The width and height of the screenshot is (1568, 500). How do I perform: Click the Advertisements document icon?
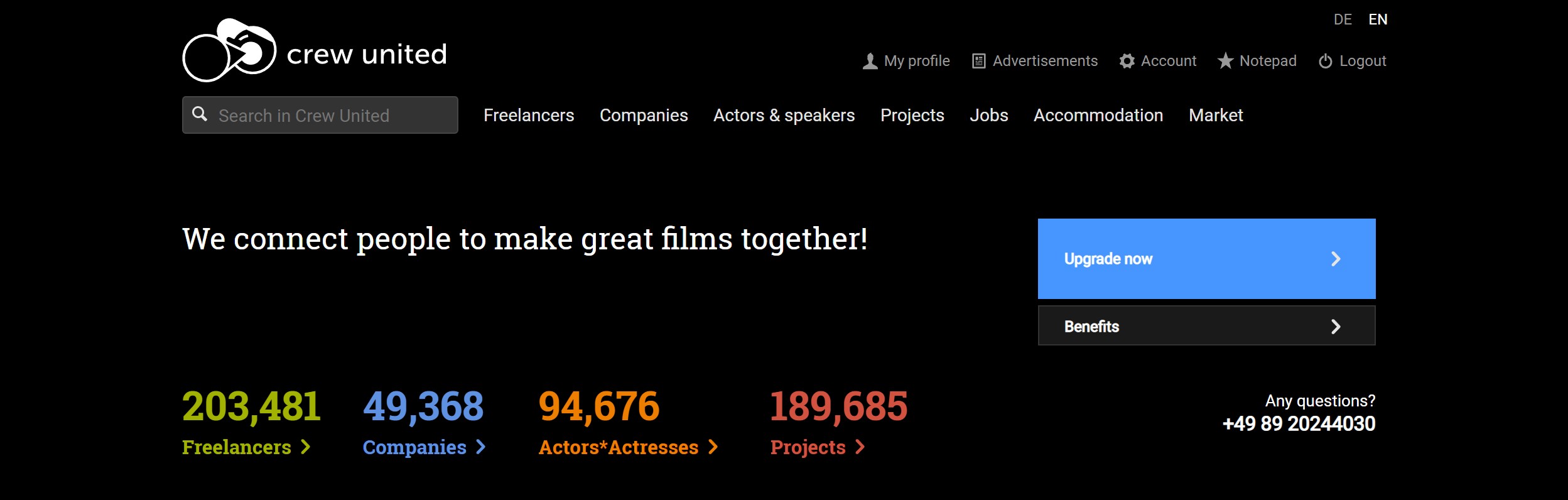(978, 61)
